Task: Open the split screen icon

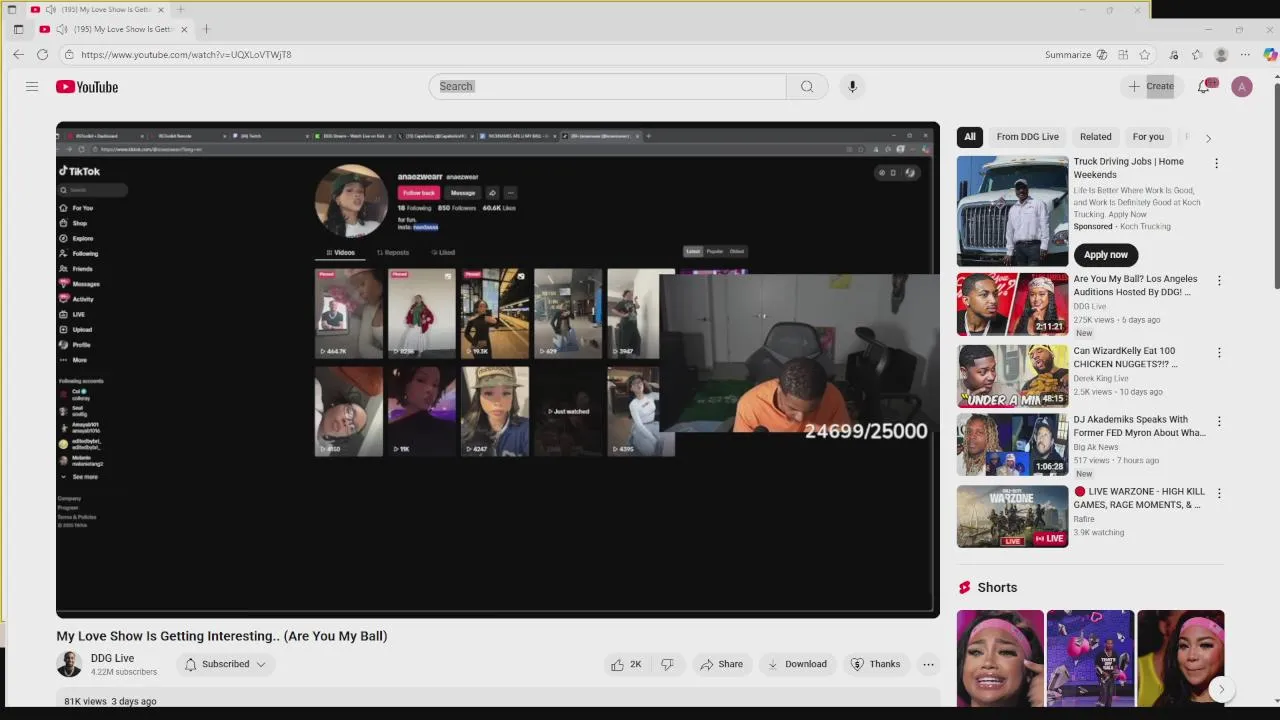Action: click(x=1123, y=54)
